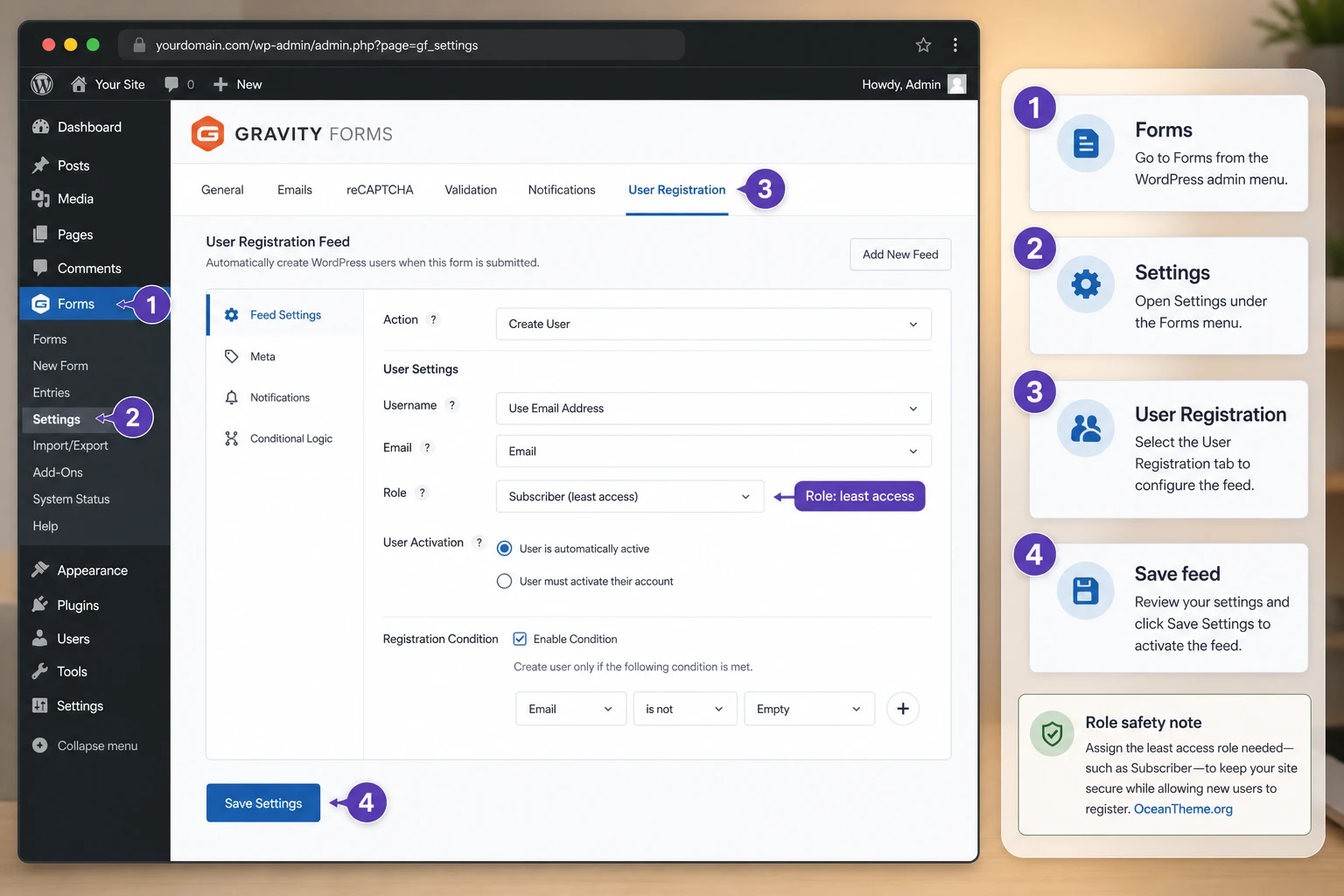This screenshot has height=896, width=1344.
Task: Add another condition with plus button
Action: pos(903,709)
